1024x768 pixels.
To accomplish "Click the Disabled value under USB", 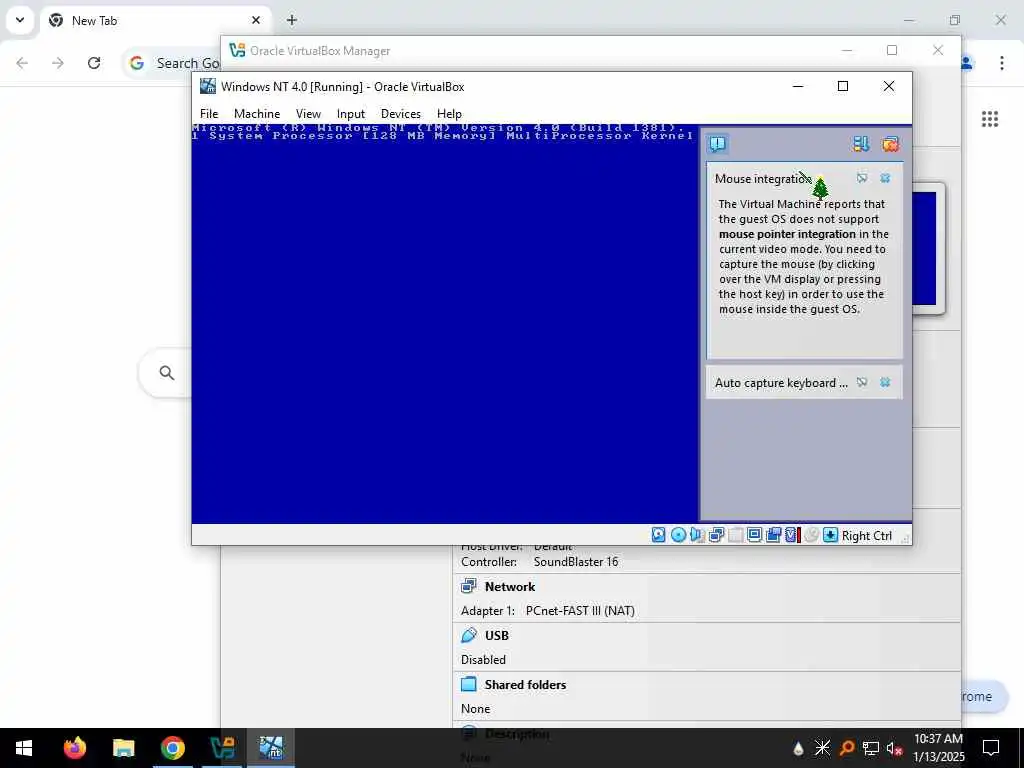I will coord(483,660).
